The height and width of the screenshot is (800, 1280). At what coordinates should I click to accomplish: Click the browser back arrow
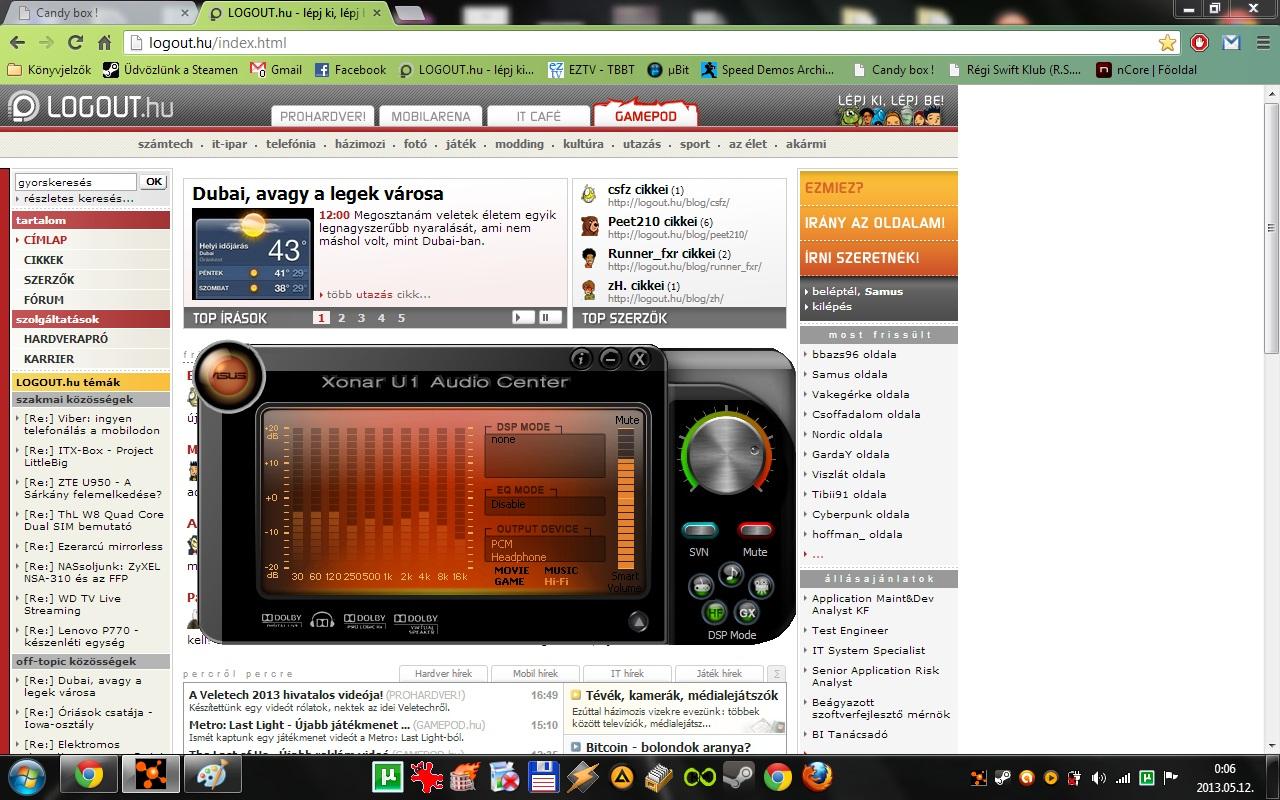click(x=17, y=42)
